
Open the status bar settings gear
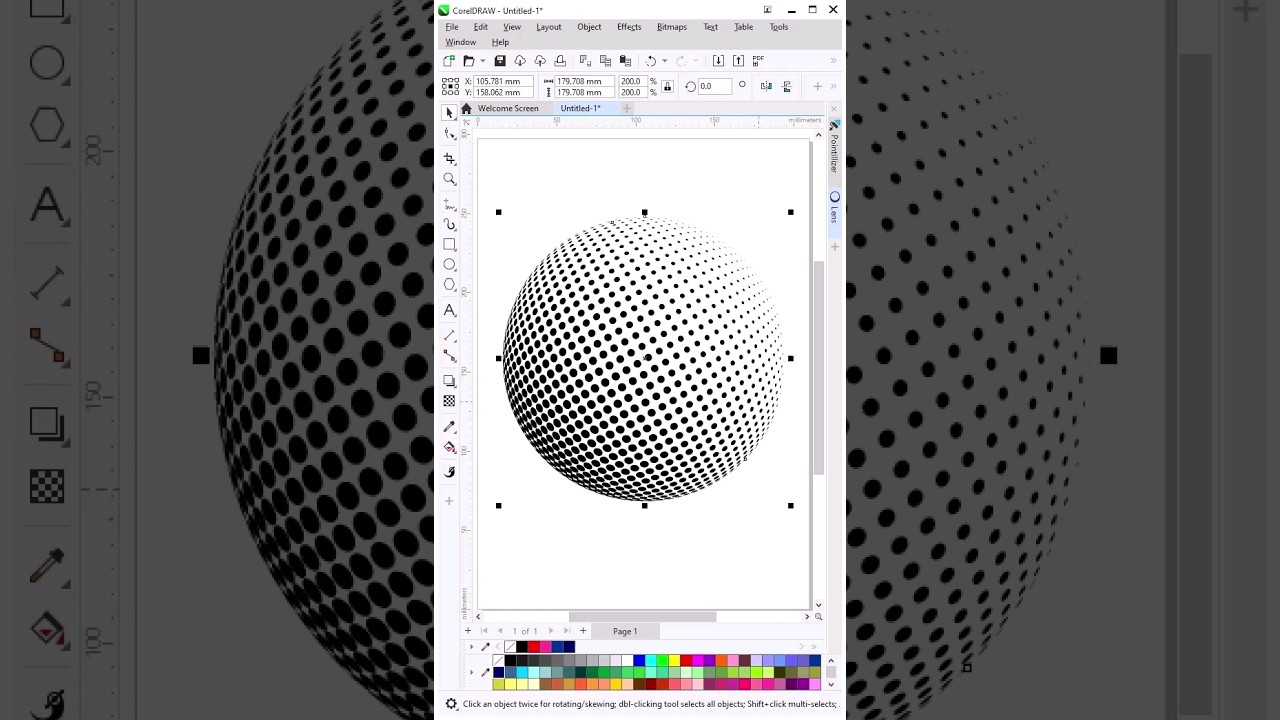(451, 704)
